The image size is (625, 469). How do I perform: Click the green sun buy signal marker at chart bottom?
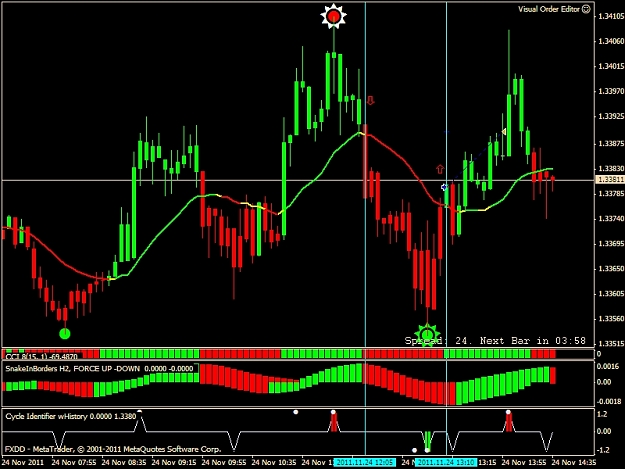(x=427, y=334)
